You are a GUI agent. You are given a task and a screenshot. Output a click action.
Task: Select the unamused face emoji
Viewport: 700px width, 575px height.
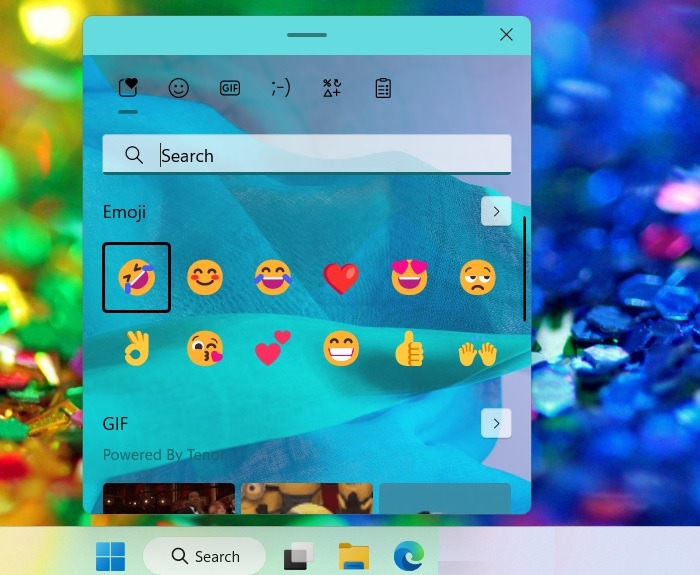tap(477, 277)
